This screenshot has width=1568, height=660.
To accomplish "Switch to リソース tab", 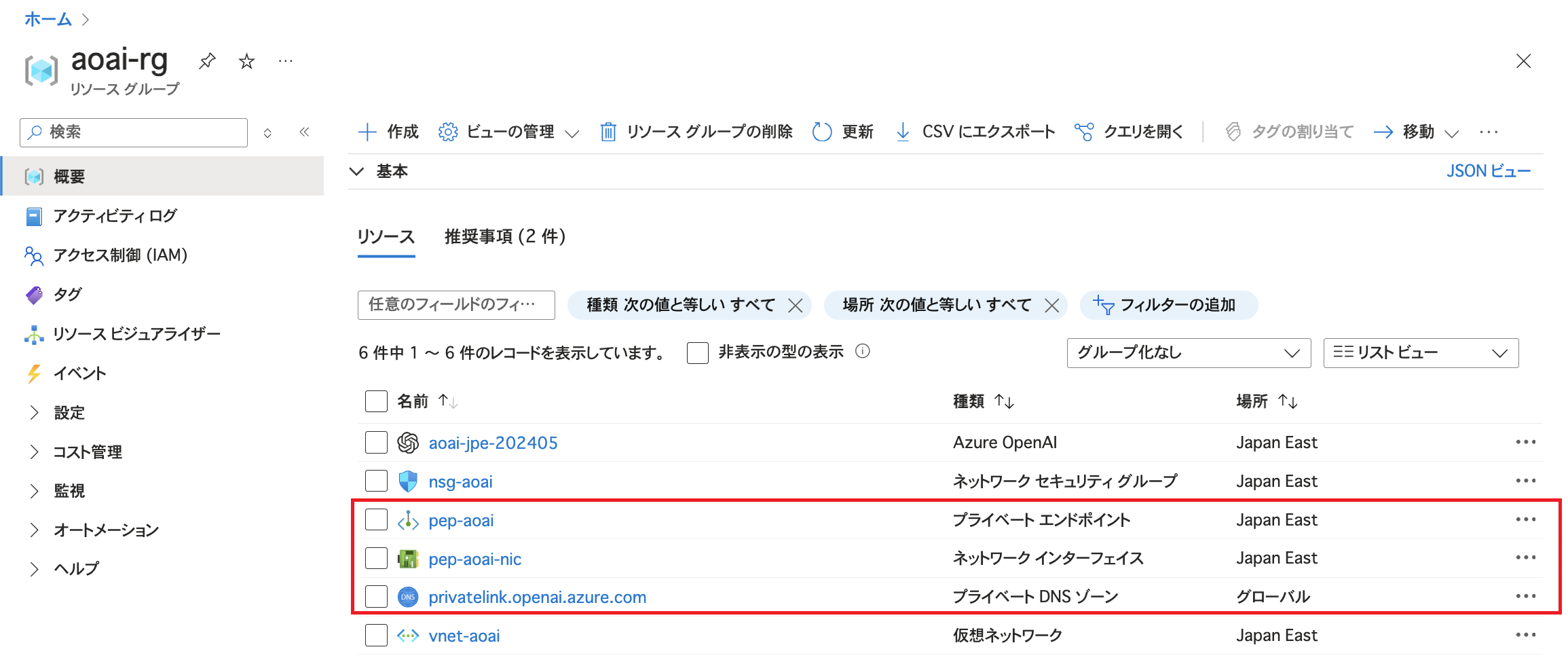I will 386,237.
